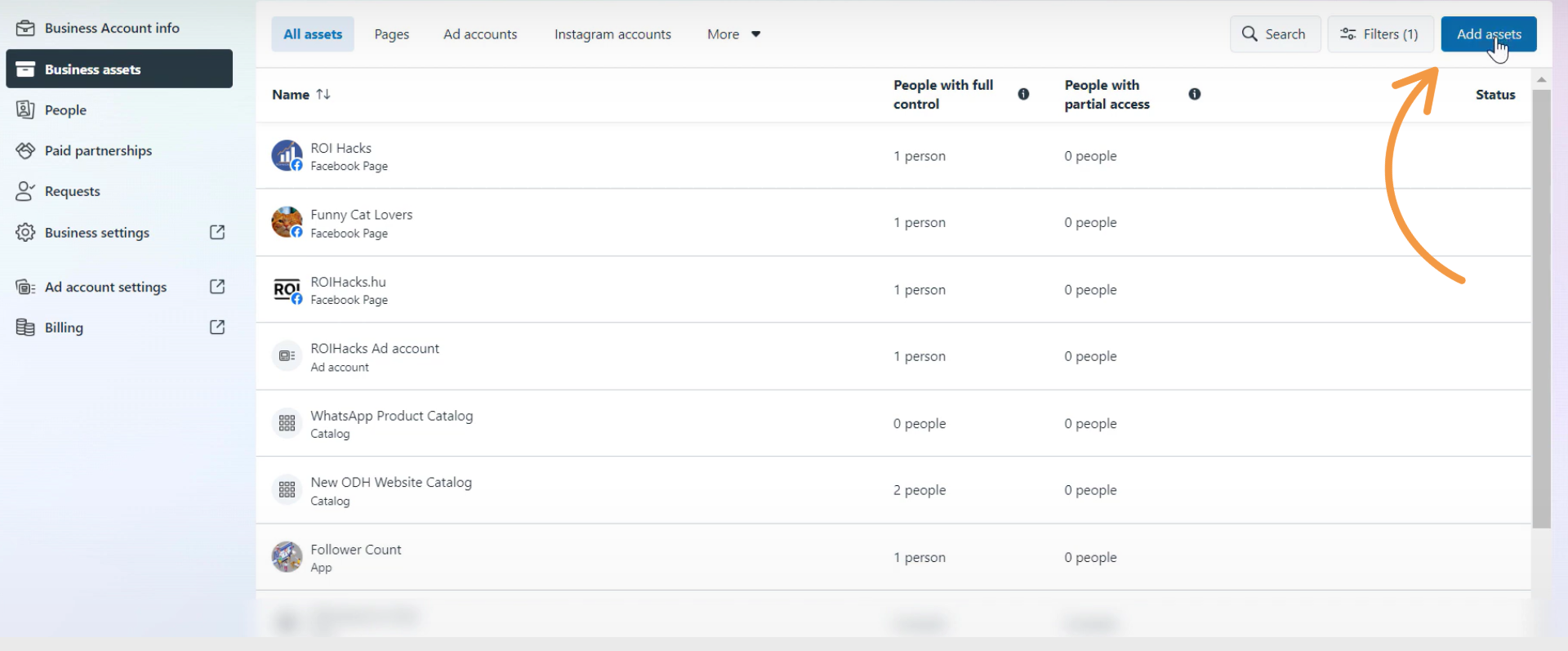The height and width of the screenshot is (651, 1568).
Task: Open the Funny Cat Lovers page row
Action: click(x=893, y=222)
